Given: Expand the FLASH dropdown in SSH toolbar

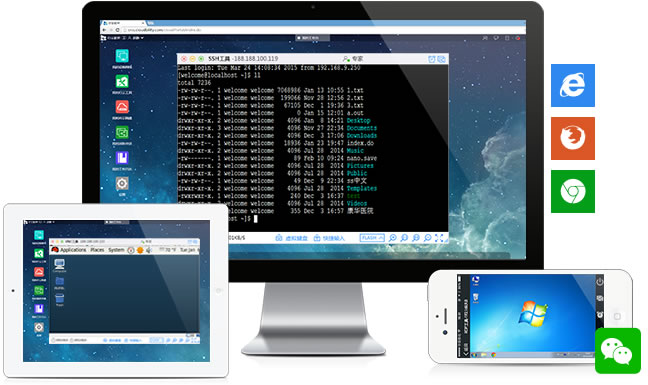Looking at the screenshot, I should pyautogui.click(x=372, y=238).
